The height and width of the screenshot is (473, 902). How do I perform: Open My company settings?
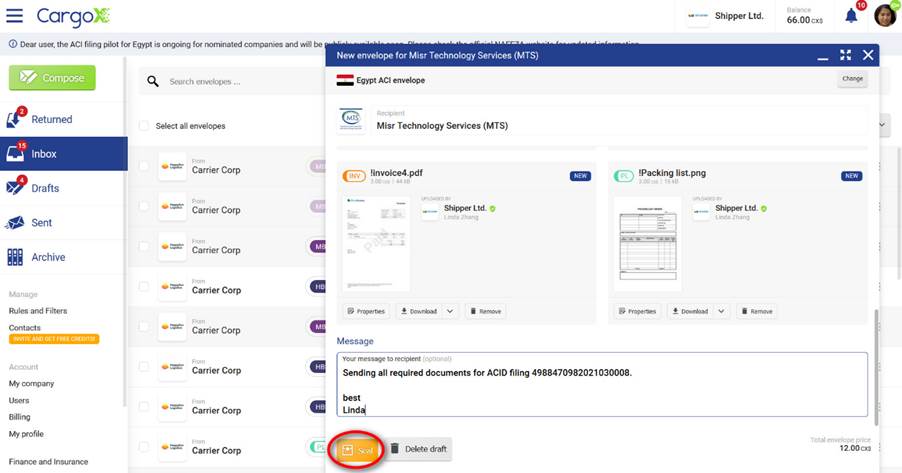click(x=32, y=384)
